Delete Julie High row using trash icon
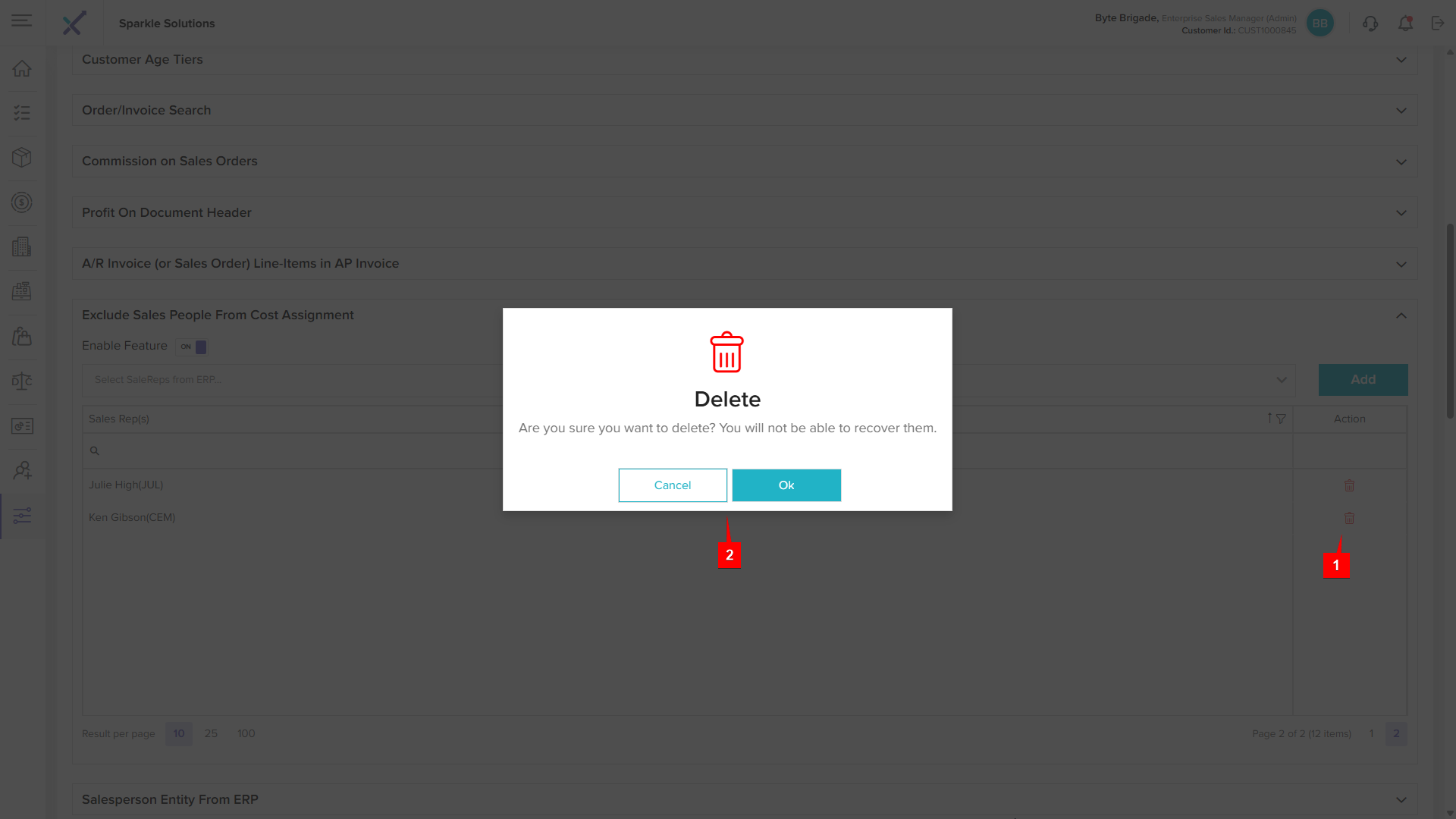The image size is (1456, 819). (1349, 485)
